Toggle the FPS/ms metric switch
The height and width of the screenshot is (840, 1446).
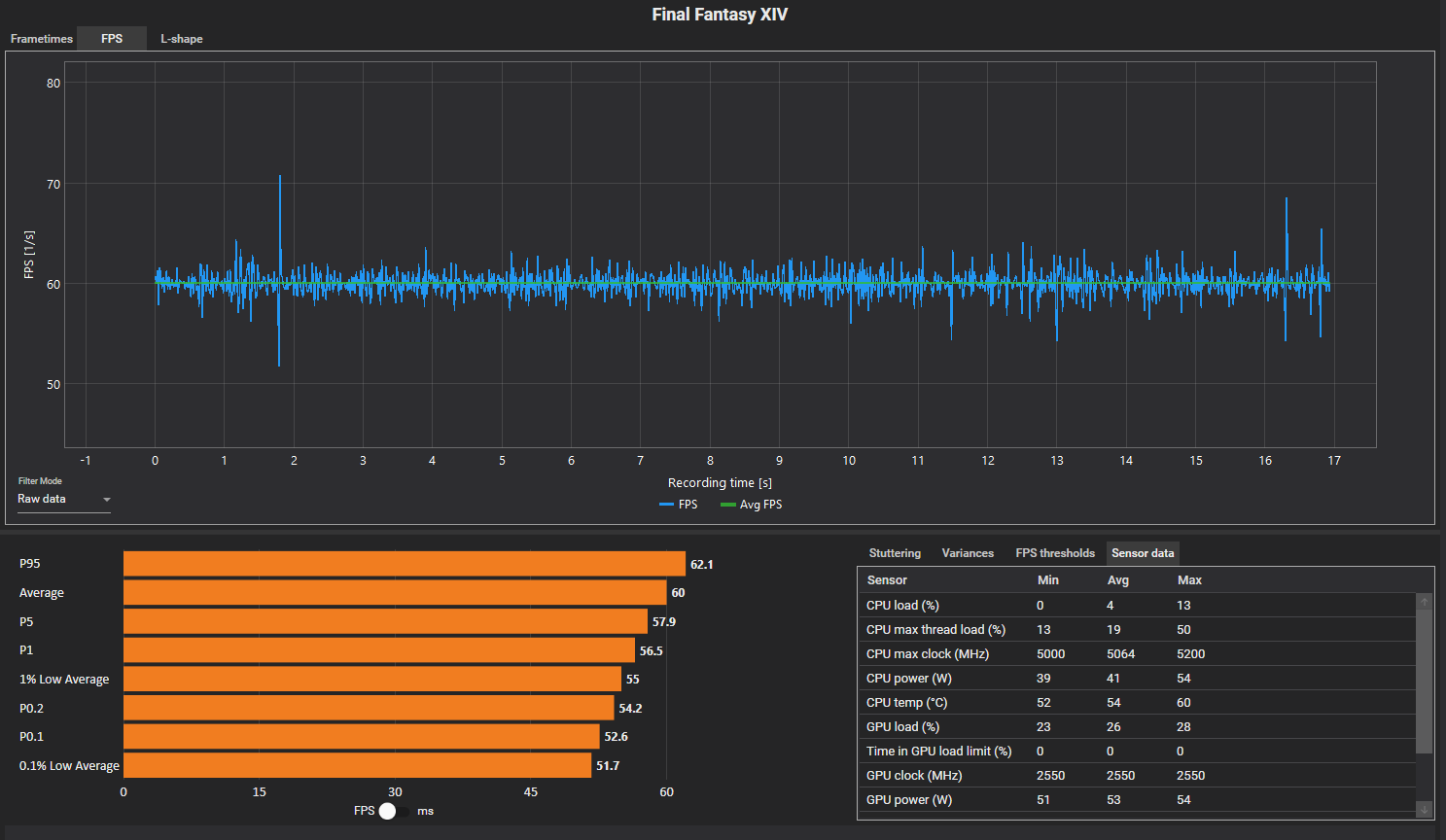click(x=394, y=811)
